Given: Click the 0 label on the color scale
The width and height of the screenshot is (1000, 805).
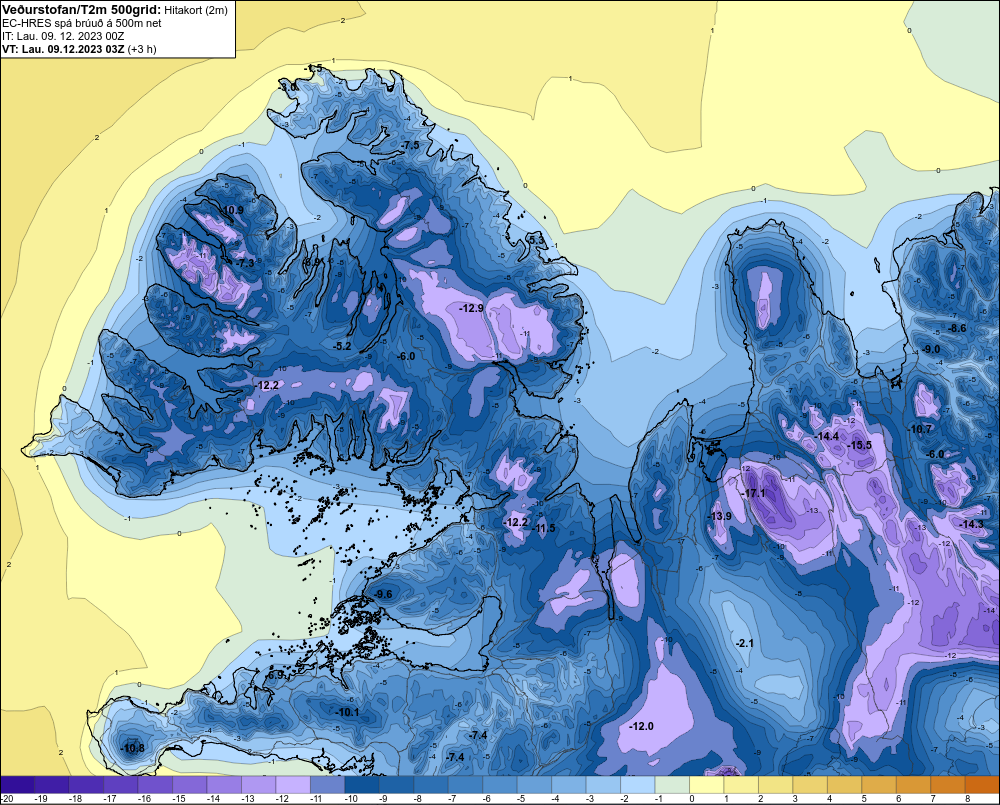Looking at the screenshot, I should coord(691,799).
